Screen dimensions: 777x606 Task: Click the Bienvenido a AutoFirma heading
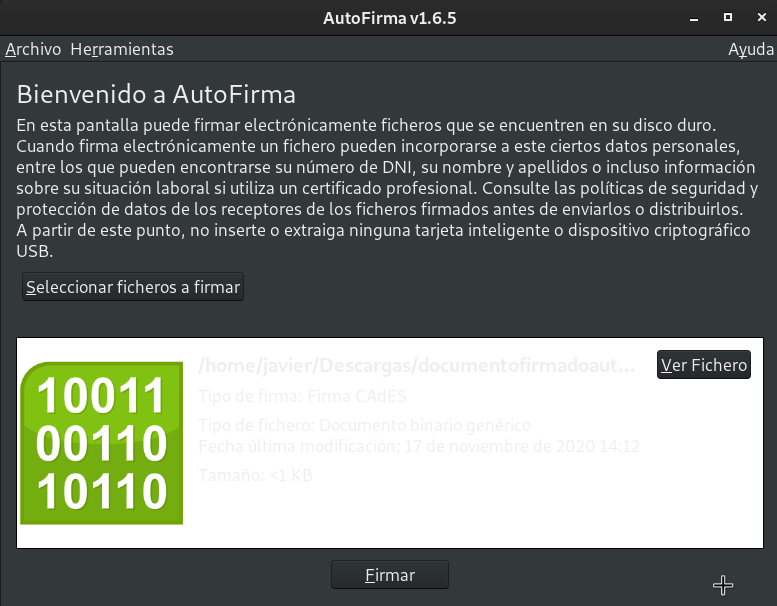tap(156, 94)
